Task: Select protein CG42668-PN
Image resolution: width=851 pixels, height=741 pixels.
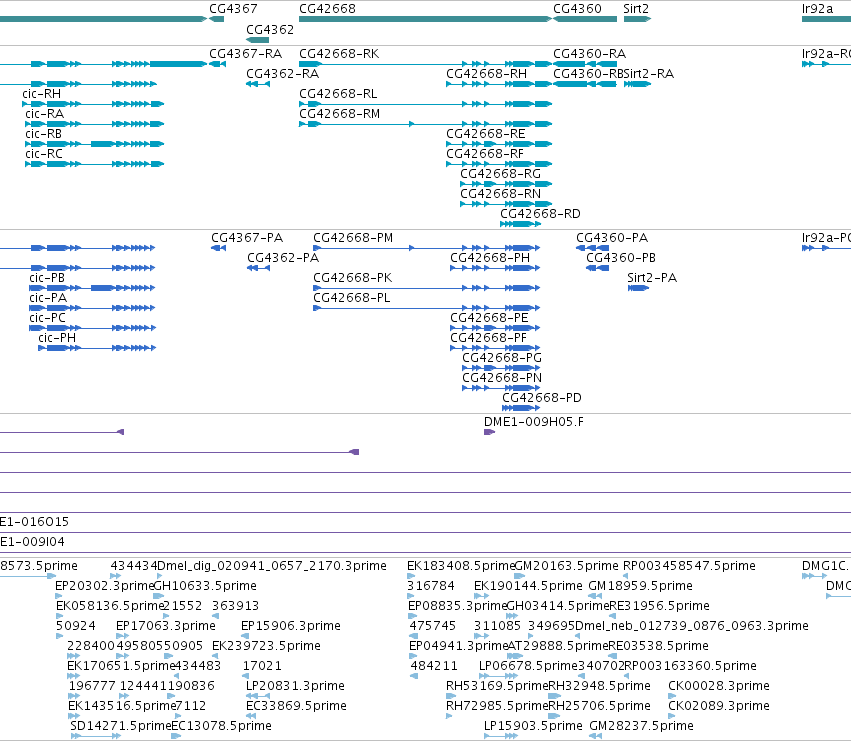Action: click(x=502, y=379)
